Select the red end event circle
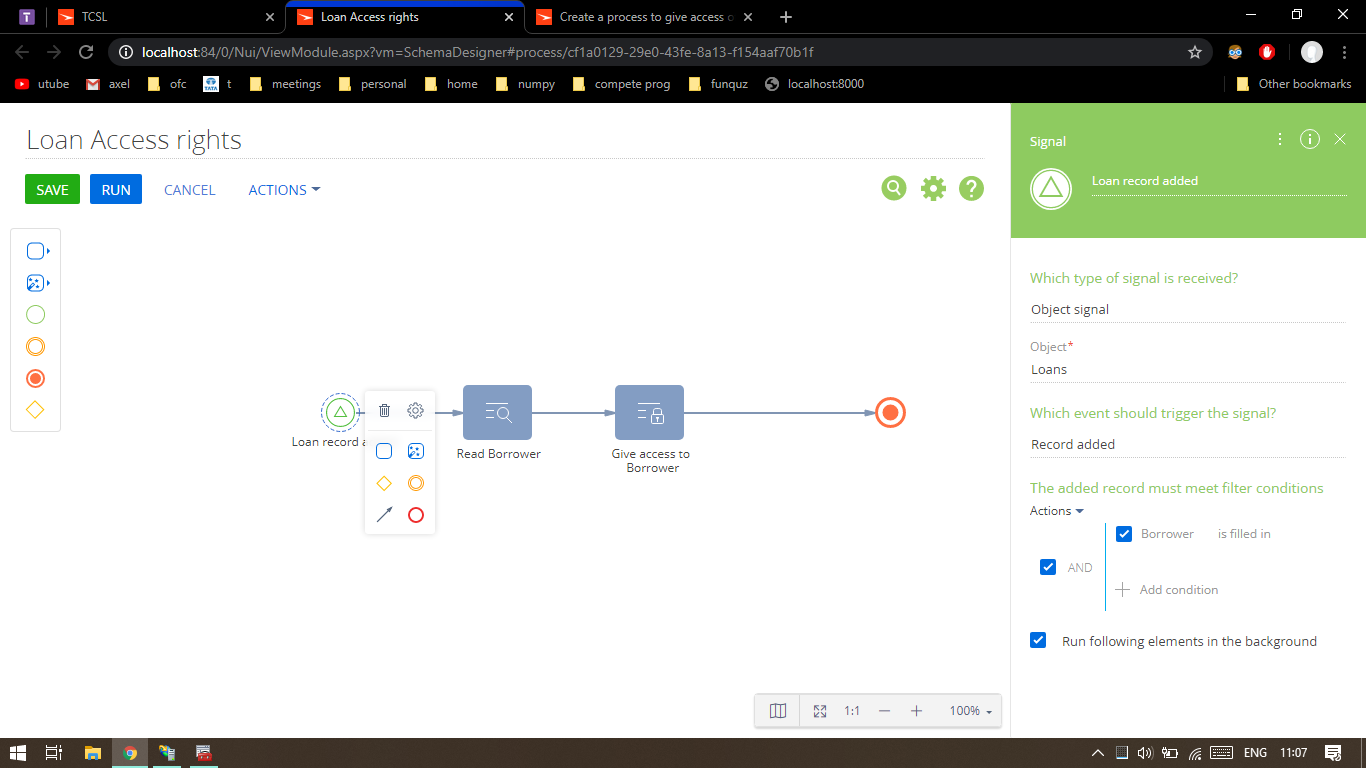 (x=890, y=412)
